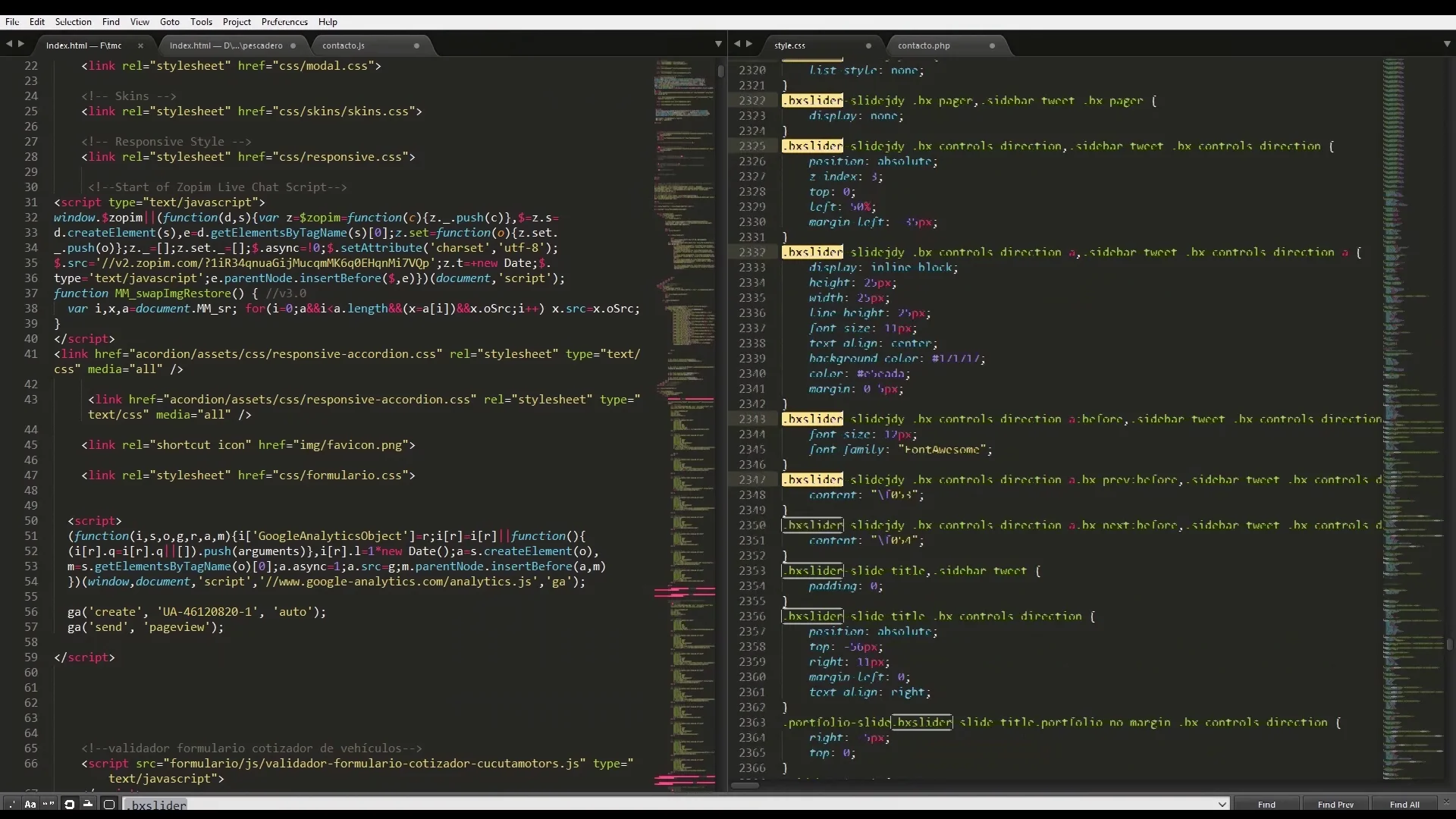
Task: Toggle wrap-around searching
Action: coord(69,805)
